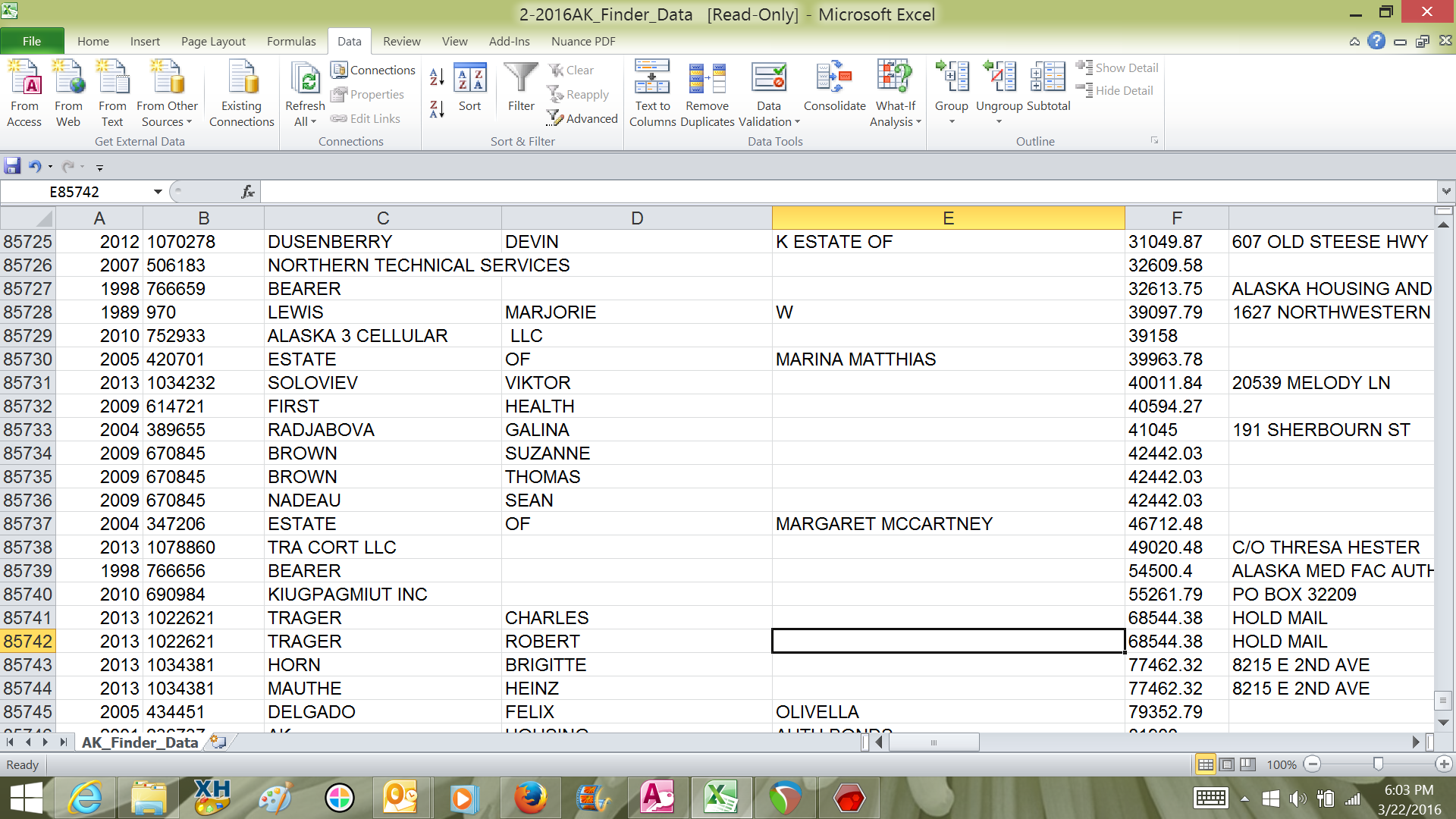Open the Formulas tab in ribbon
1456x819 pixels.
click(291, 41)
